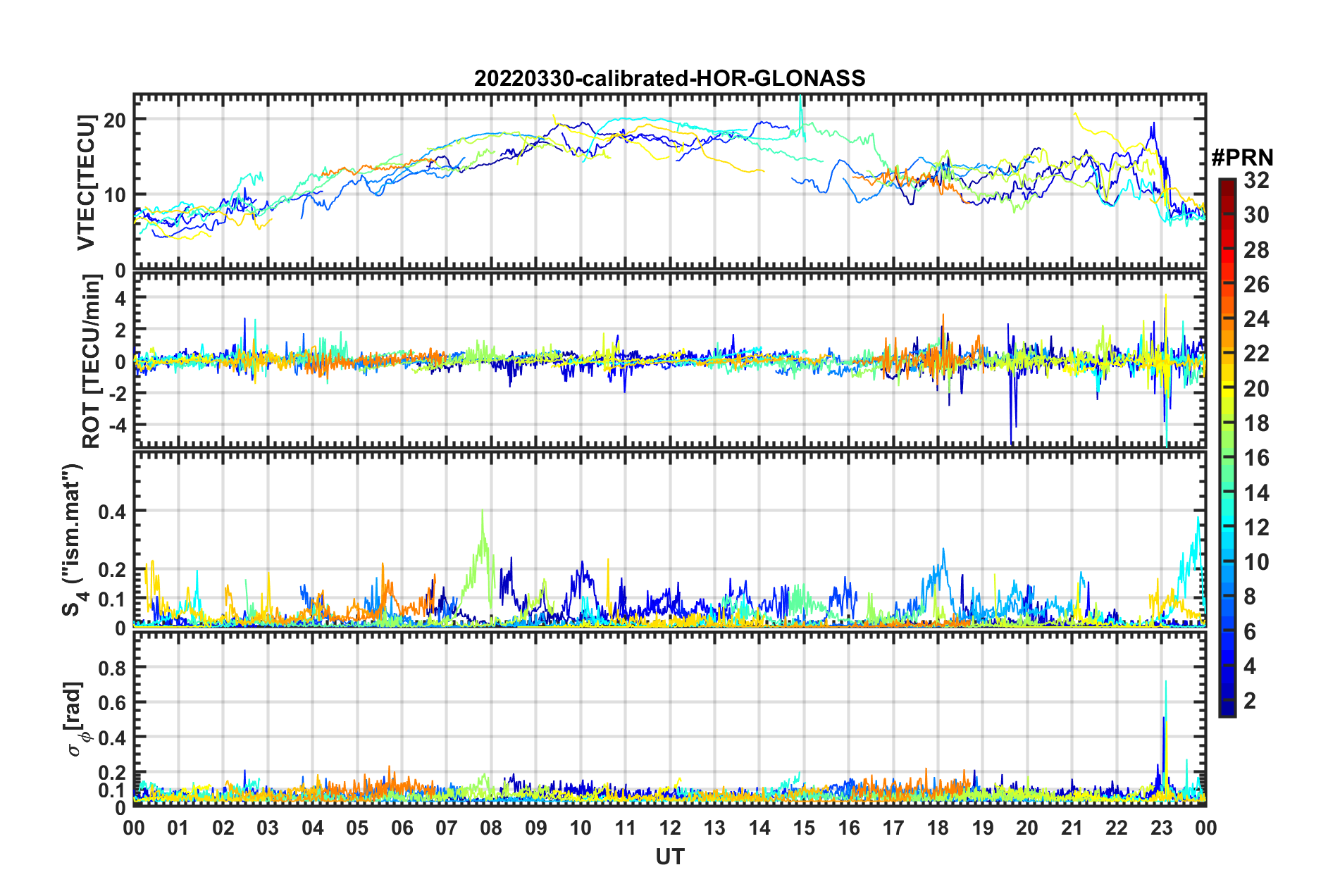The image size is (1340, 896).
Task: Click ROT y-axis tick -4
Action: coord(117,425)
